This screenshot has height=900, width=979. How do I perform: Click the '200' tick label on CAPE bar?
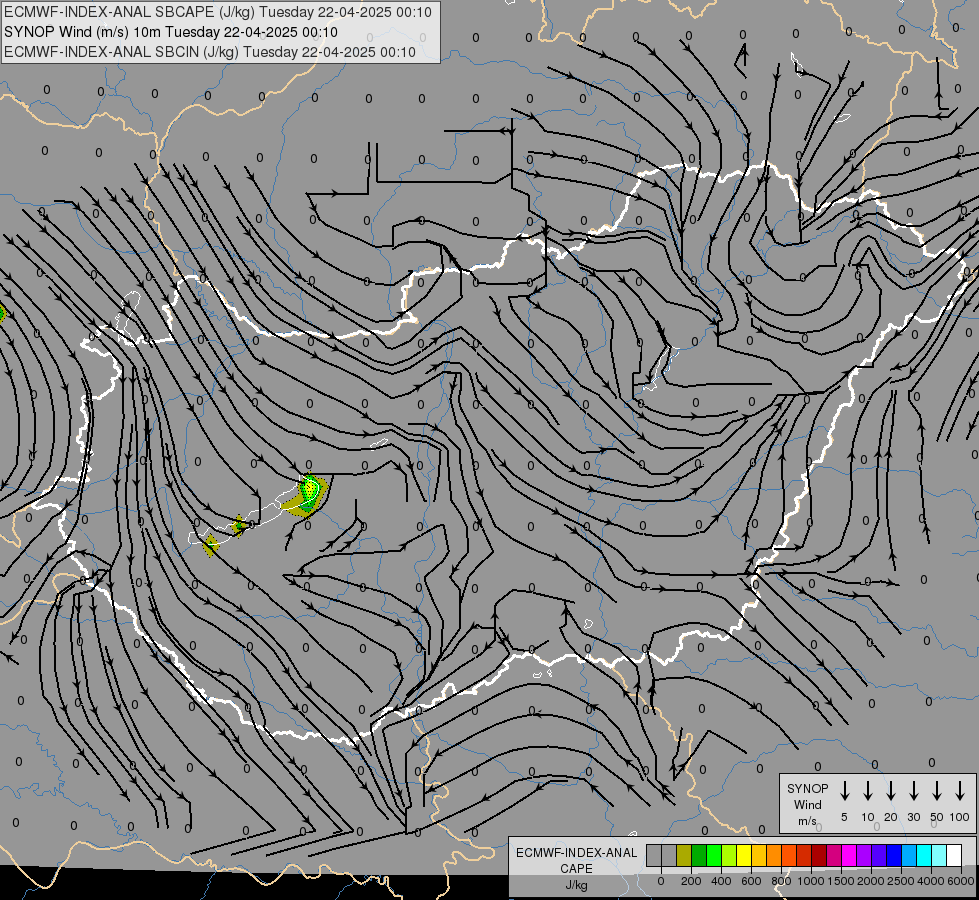click(x=691, y=881)
